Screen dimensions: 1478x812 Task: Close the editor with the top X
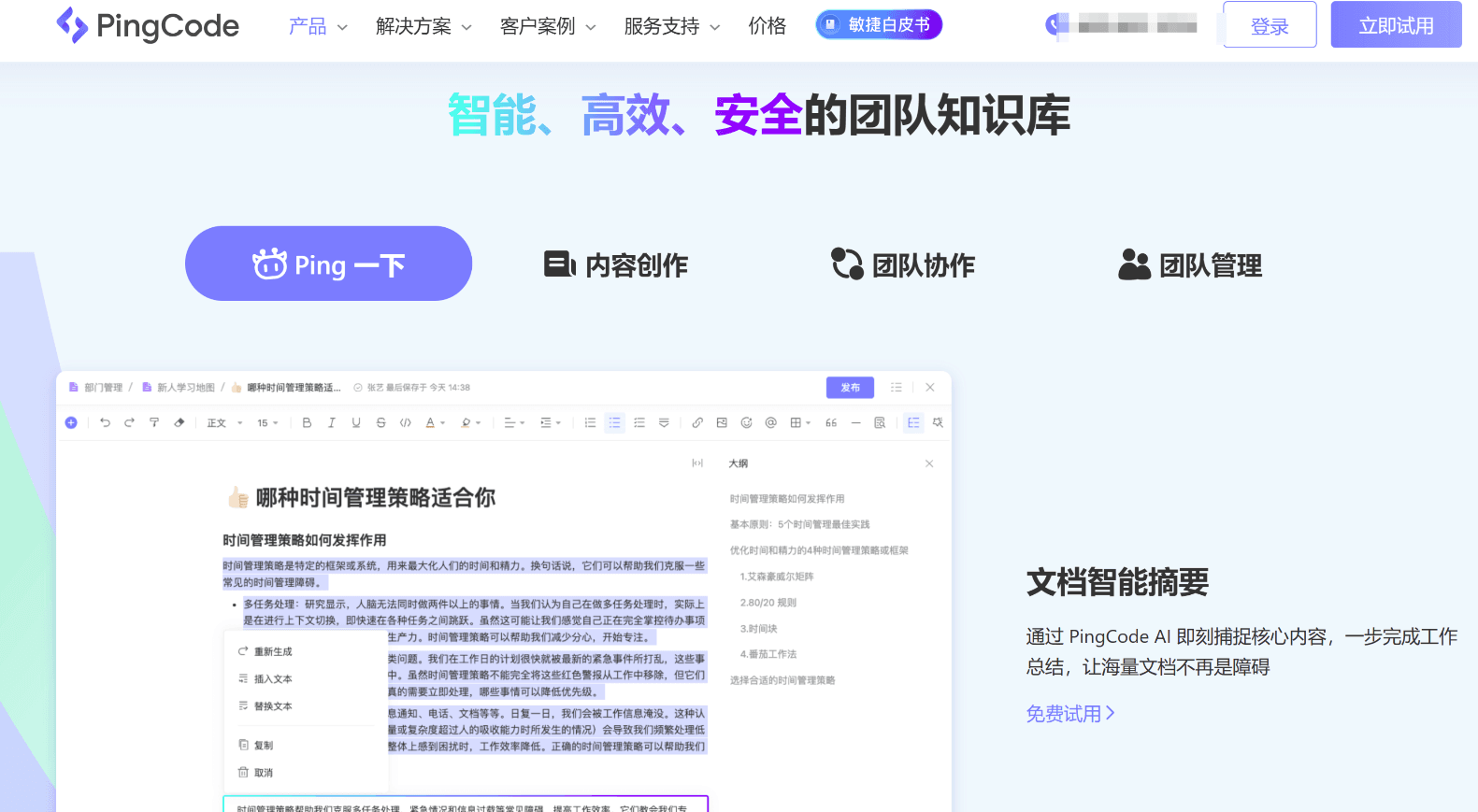pos(930,388)
